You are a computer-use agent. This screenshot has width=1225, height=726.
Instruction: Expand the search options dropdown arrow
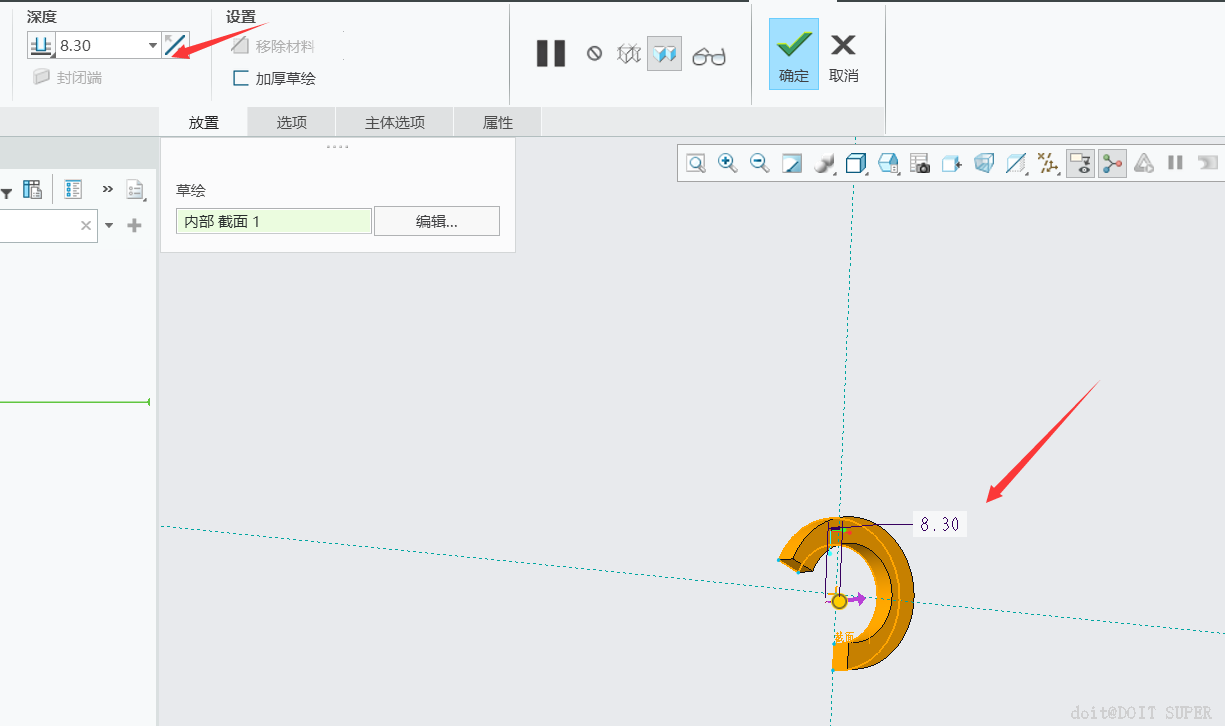[x=109, y=226]
